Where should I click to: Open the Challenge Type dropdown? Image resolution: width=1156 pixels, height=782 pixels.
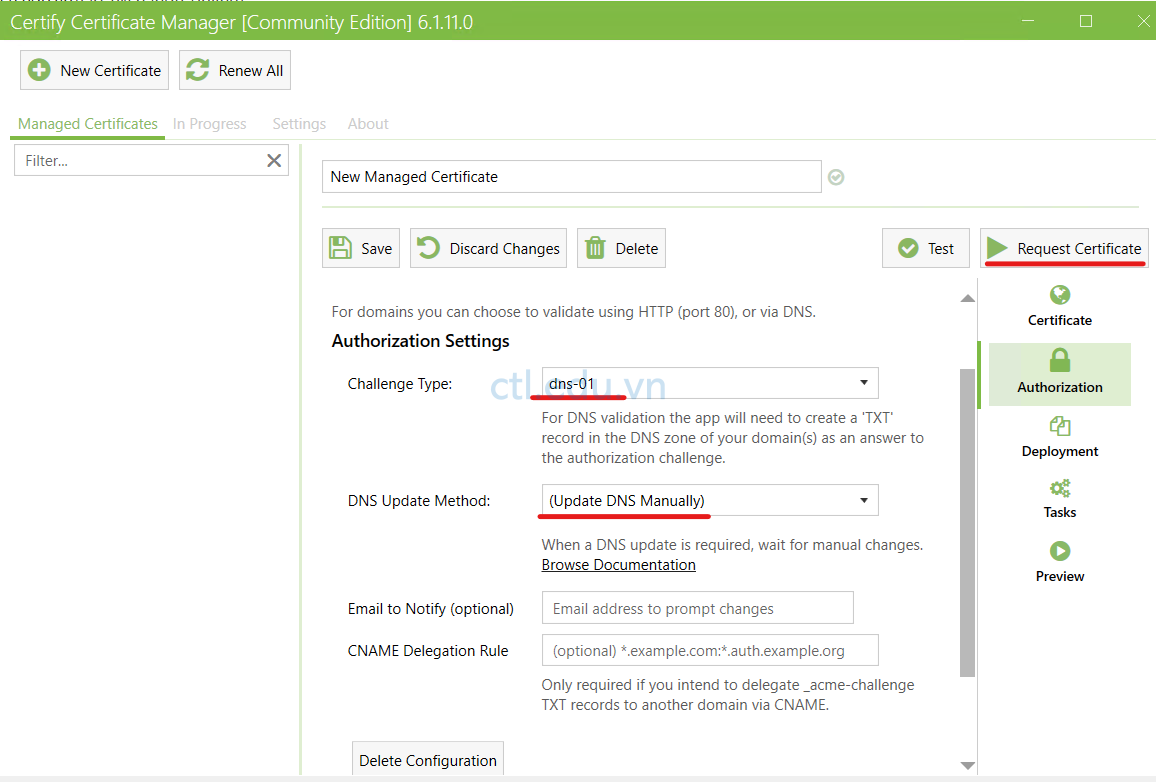(862, 383)
